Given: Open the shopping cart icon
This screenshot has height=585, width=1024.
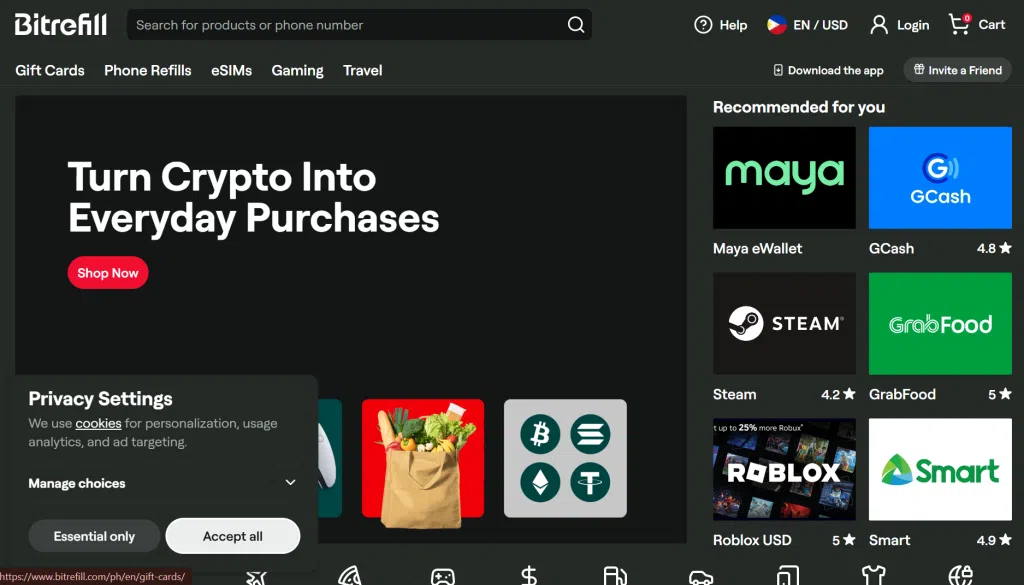Looking at the screenshot, I should [959, 24].
